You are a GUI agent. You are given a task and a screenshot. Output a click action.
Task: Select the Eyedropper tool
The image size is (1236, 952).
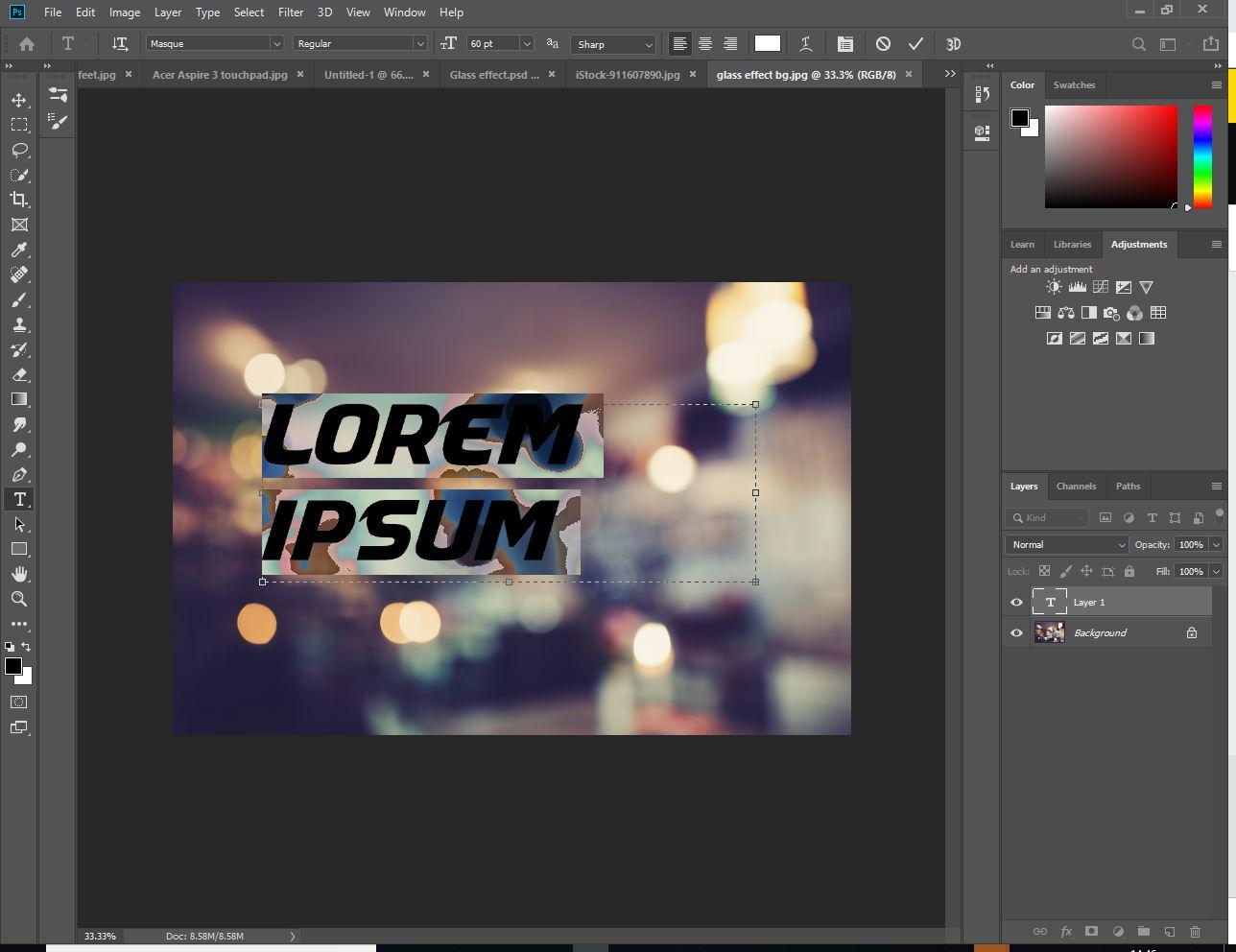[x=19, y=250]
